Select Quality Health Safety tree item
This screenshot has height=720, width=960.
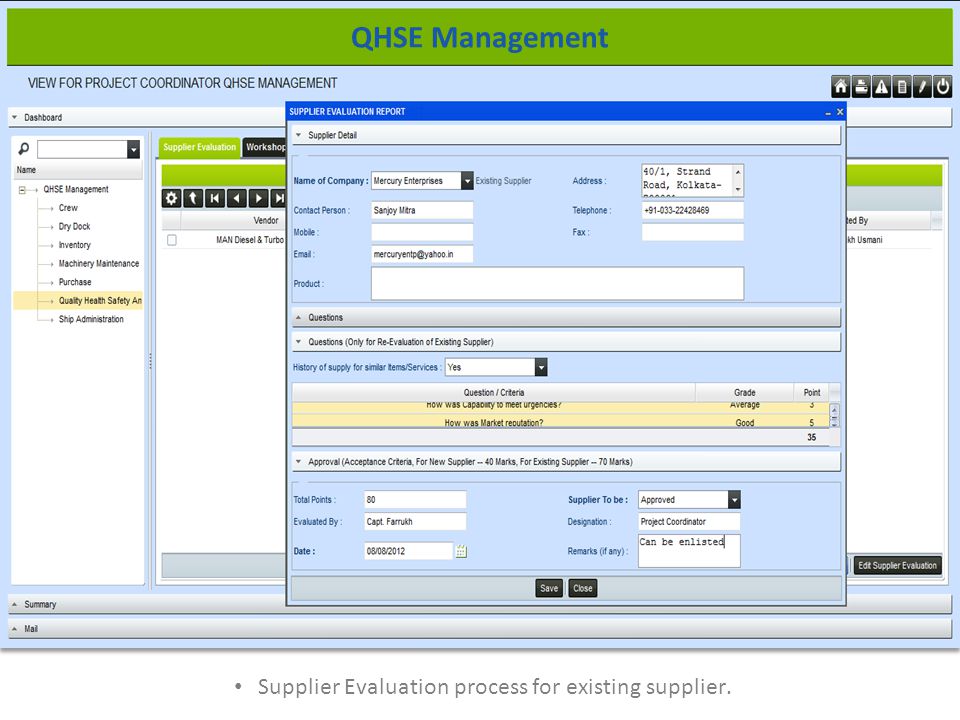tap(100, 301)
